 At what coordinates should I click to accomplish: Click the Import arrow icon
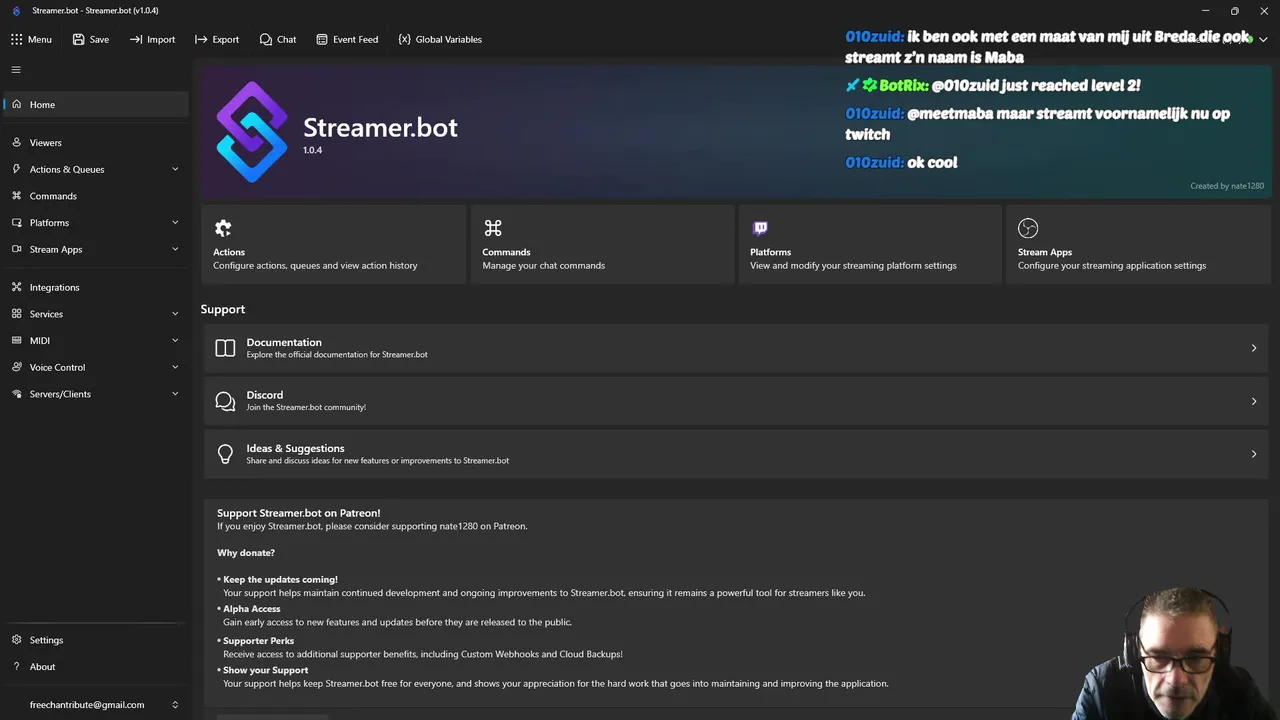[x=136, y=39]
